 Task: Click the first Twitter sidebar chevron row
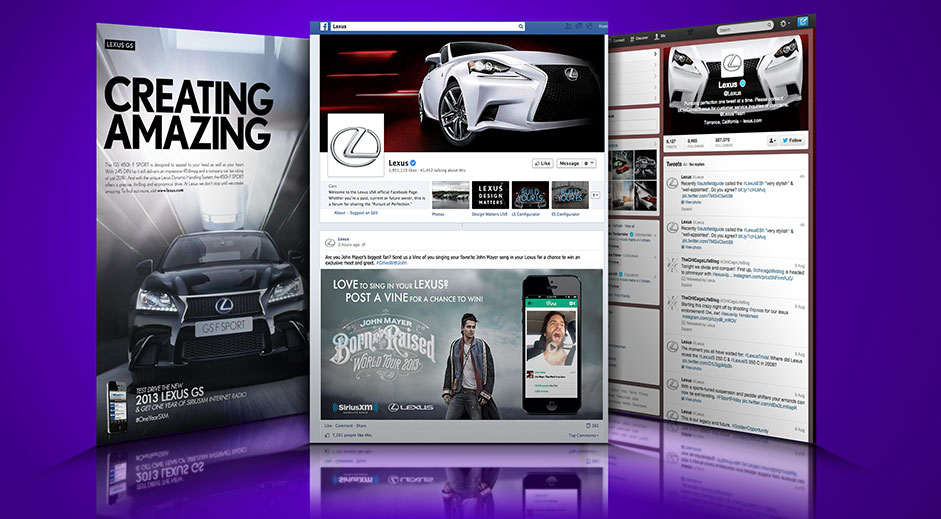point(634,54)
